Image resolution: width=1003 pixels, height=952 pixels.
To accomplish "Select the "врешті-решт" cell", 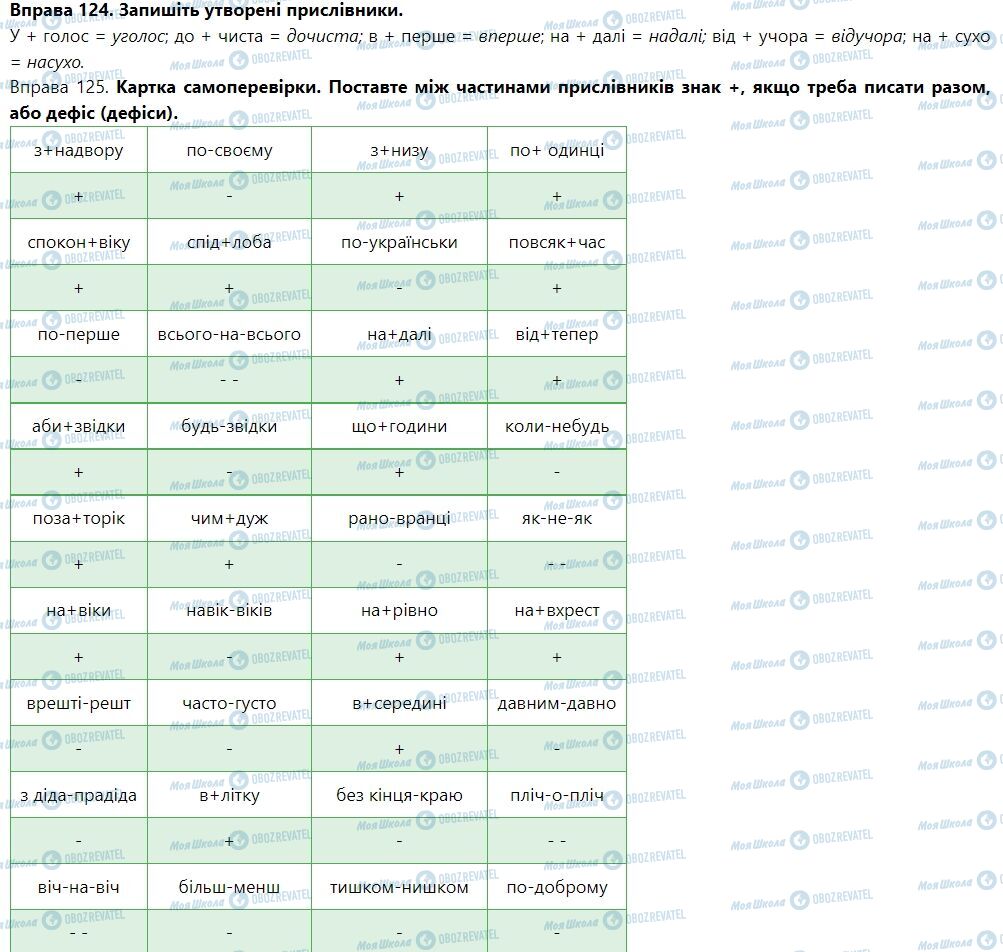I will [79, 703].
